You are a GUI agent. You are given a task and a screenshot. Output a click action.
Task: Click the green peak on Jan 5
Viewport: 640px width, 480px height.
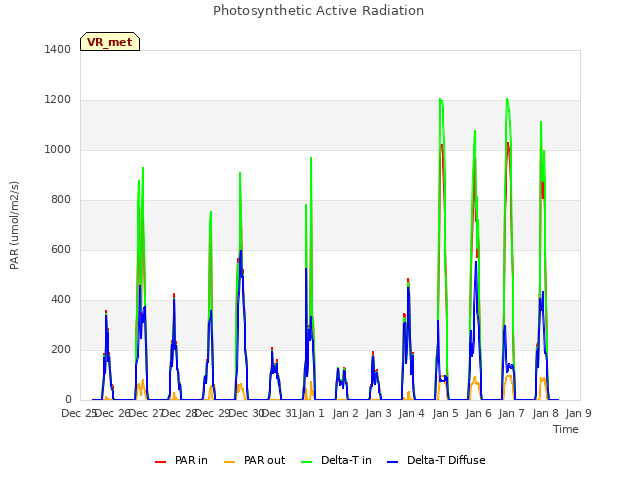440,99
